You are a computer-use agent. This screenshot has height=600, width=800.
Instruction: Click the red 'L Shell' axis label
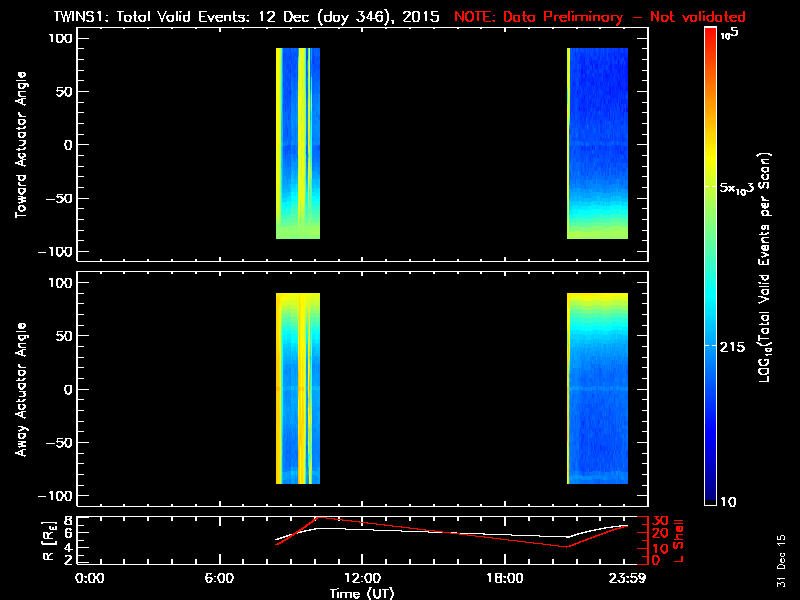click(679, 539)
